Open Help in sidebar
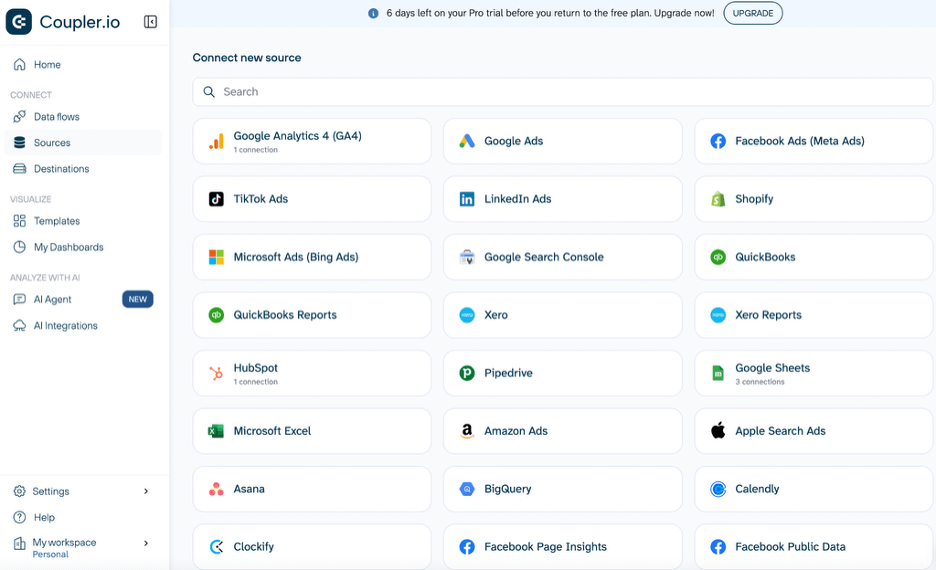Viewport: 936px width, 570px height. [x=83, y=517]
